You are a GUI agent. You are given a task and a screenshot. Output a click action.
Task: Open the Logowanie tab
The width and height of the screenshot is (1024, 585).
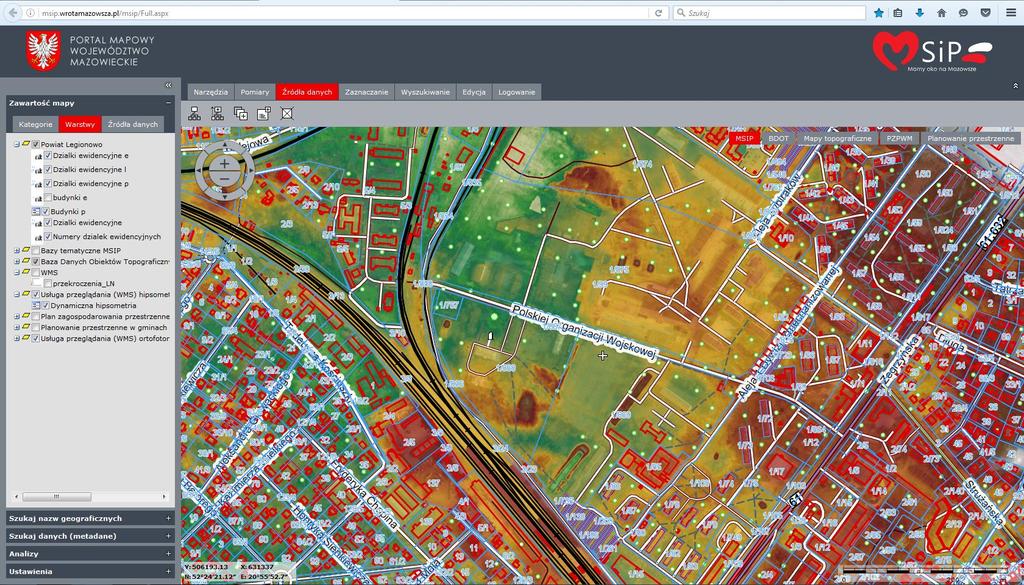coord(517,92)
